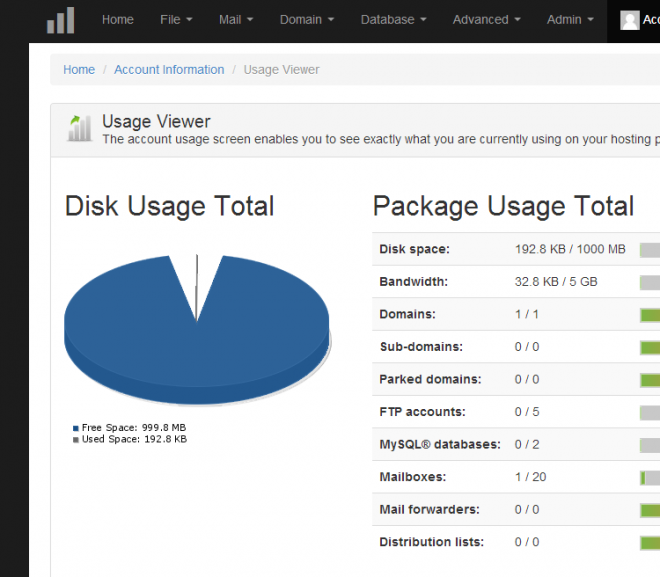
Task: Go to Home in the navbar
Action: [x=117, y=20]
